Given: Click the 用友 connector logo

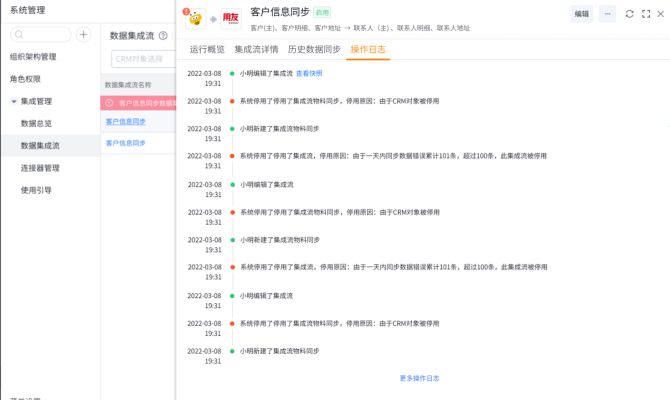Looking at the screenshot, I should click(x=231, y=18).
